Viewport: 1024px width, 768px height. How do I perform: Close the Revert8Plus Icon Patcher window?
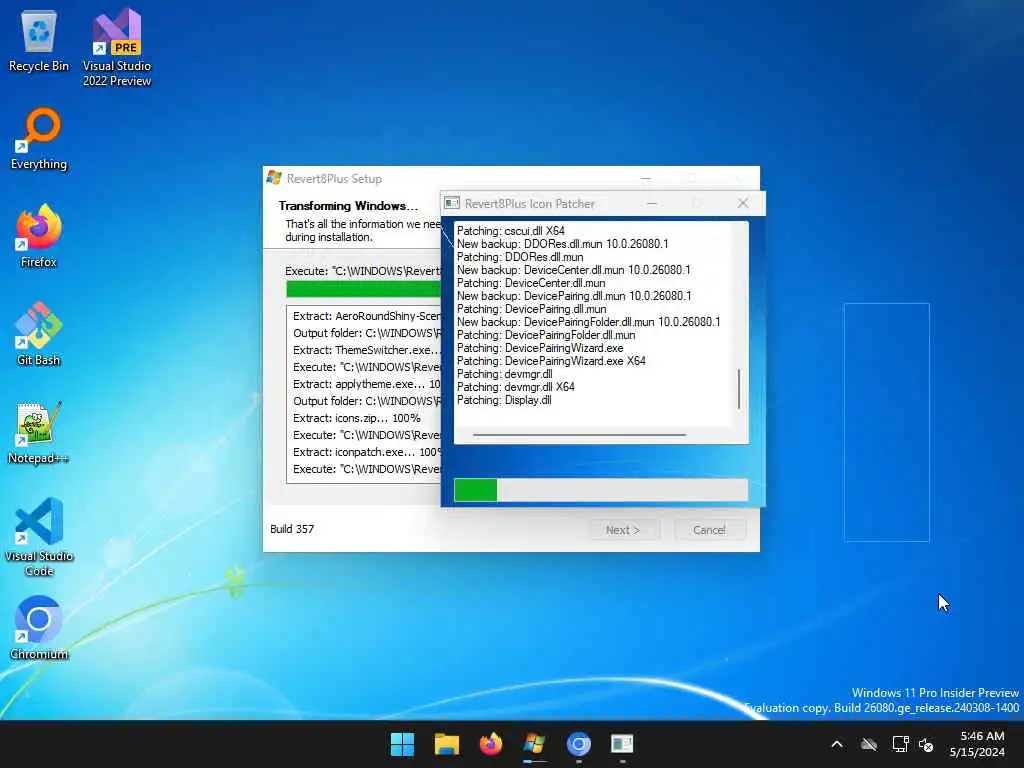point(743,203)
